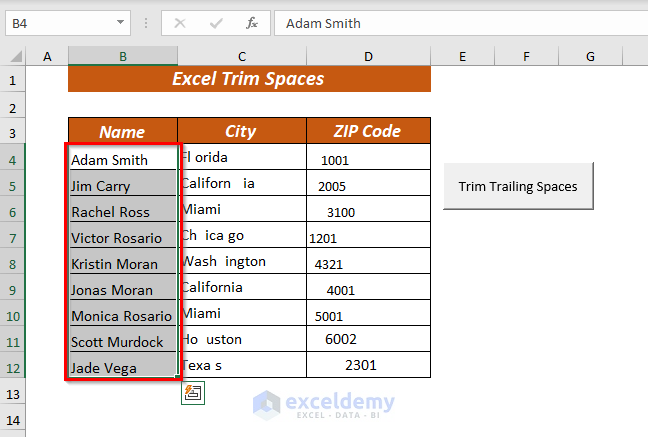The image size is (648, 437).
Task: Open the Quick Analysis icon below table
Action: point(193,393)
